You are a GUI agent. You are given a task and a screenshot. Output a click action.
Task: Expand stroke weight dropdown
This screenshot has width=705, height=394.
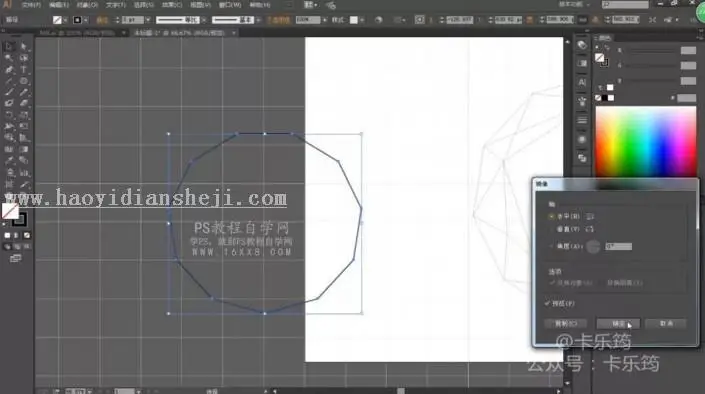[x=147, y=20]
